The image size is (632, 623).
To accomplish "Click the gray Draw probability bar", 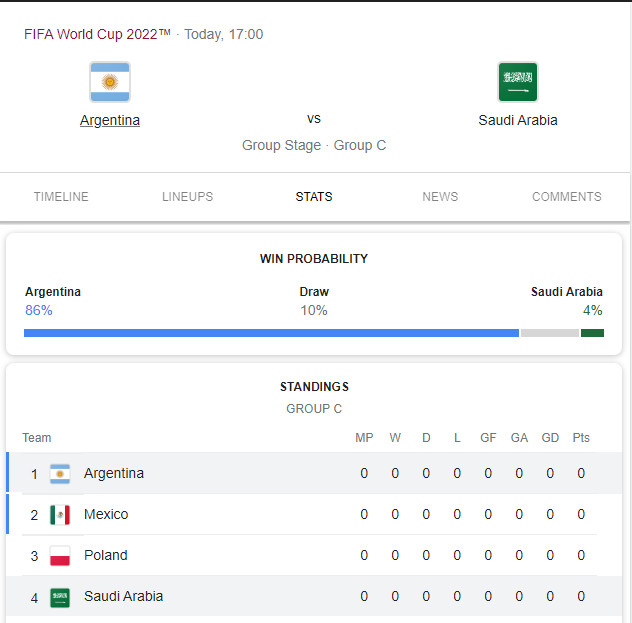I will coord(549,333).
